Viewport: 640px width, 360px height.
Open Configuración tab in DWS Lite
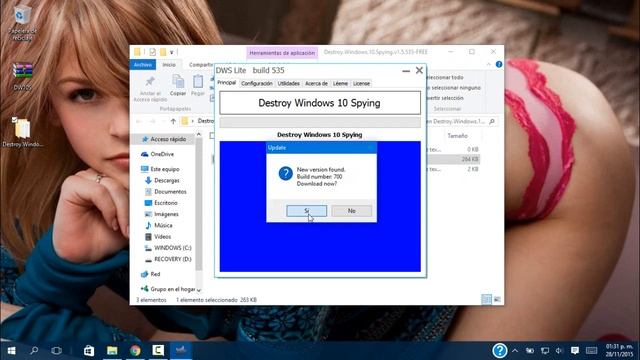click(x=257, y=83)
